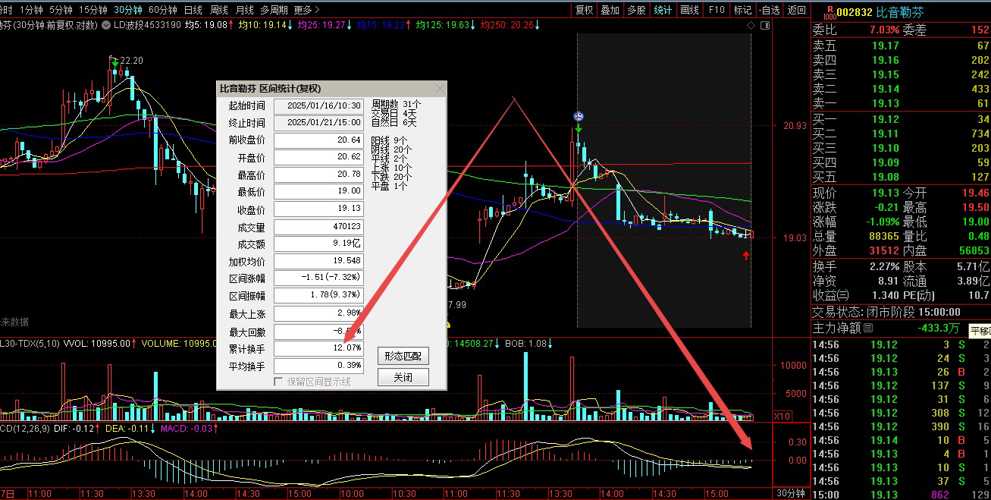This screenshot has width=991, height=500.
Task: Expand the 更多 periods dropdown
Action: tap(307, 10)
